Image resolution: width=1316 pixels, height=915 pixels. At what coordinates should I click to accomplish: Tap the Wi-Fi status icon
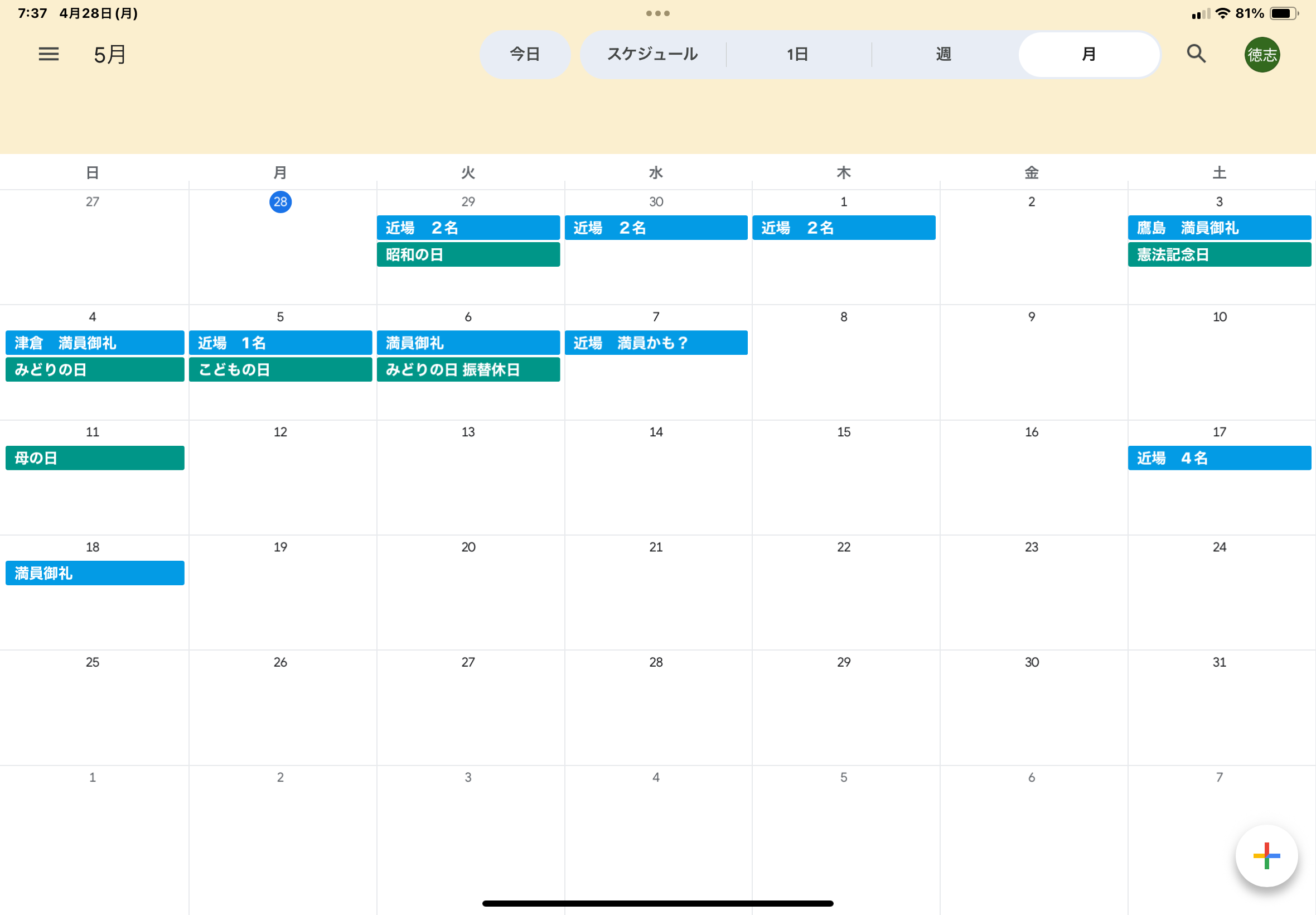[x=1222, y=13]
